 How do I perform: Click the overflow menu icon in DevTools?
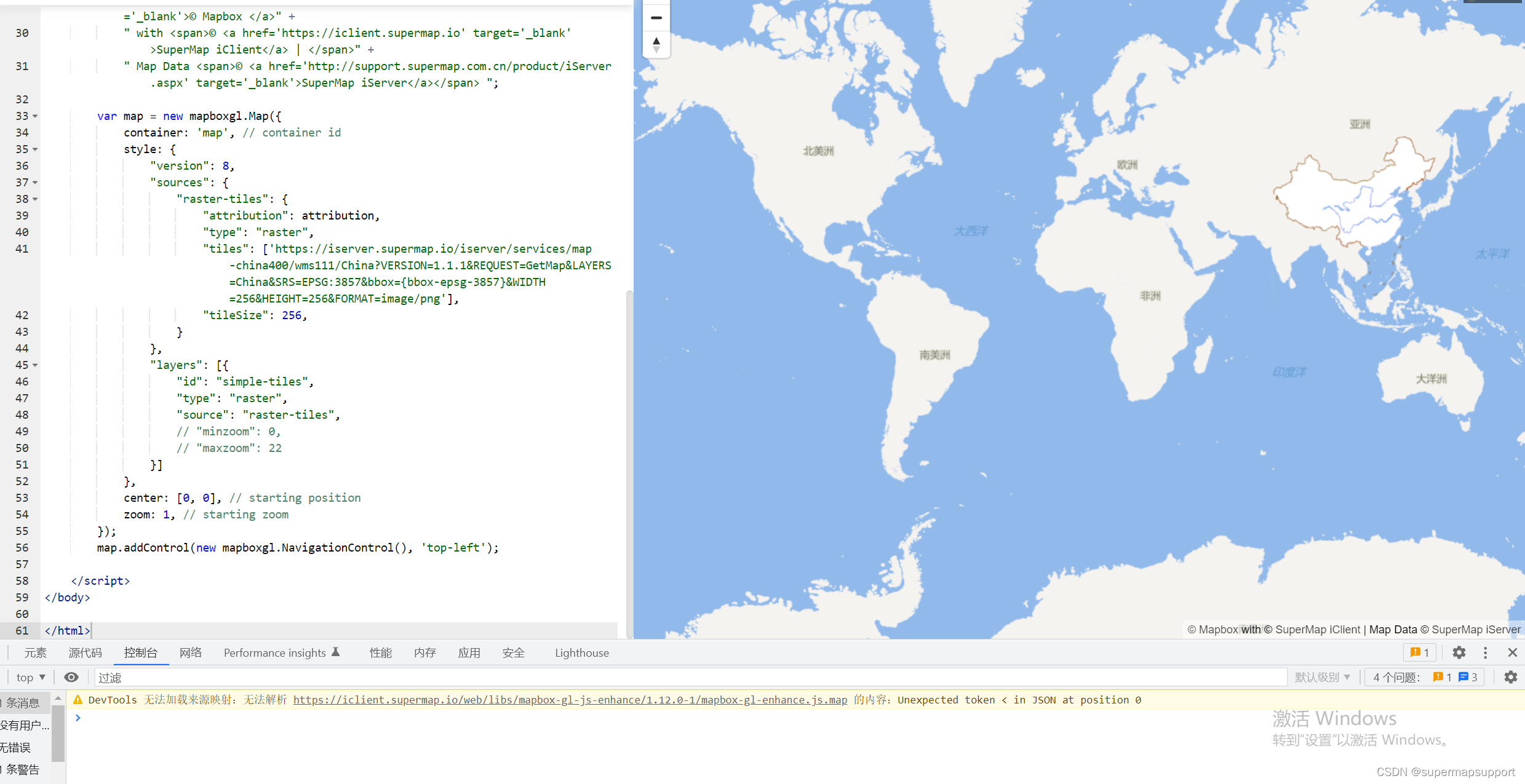click(1485, 651)
